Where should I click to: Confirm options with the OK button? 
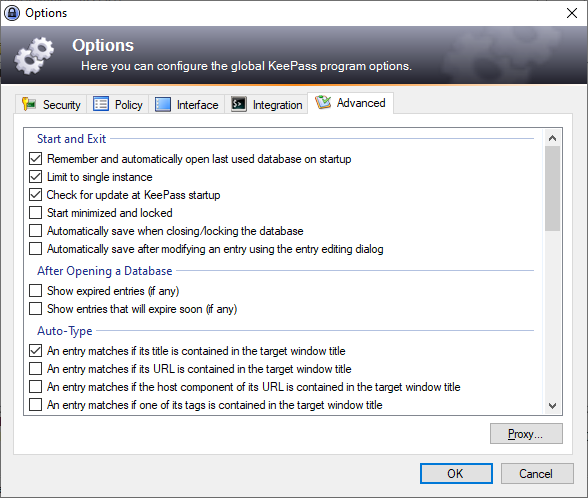456,474
